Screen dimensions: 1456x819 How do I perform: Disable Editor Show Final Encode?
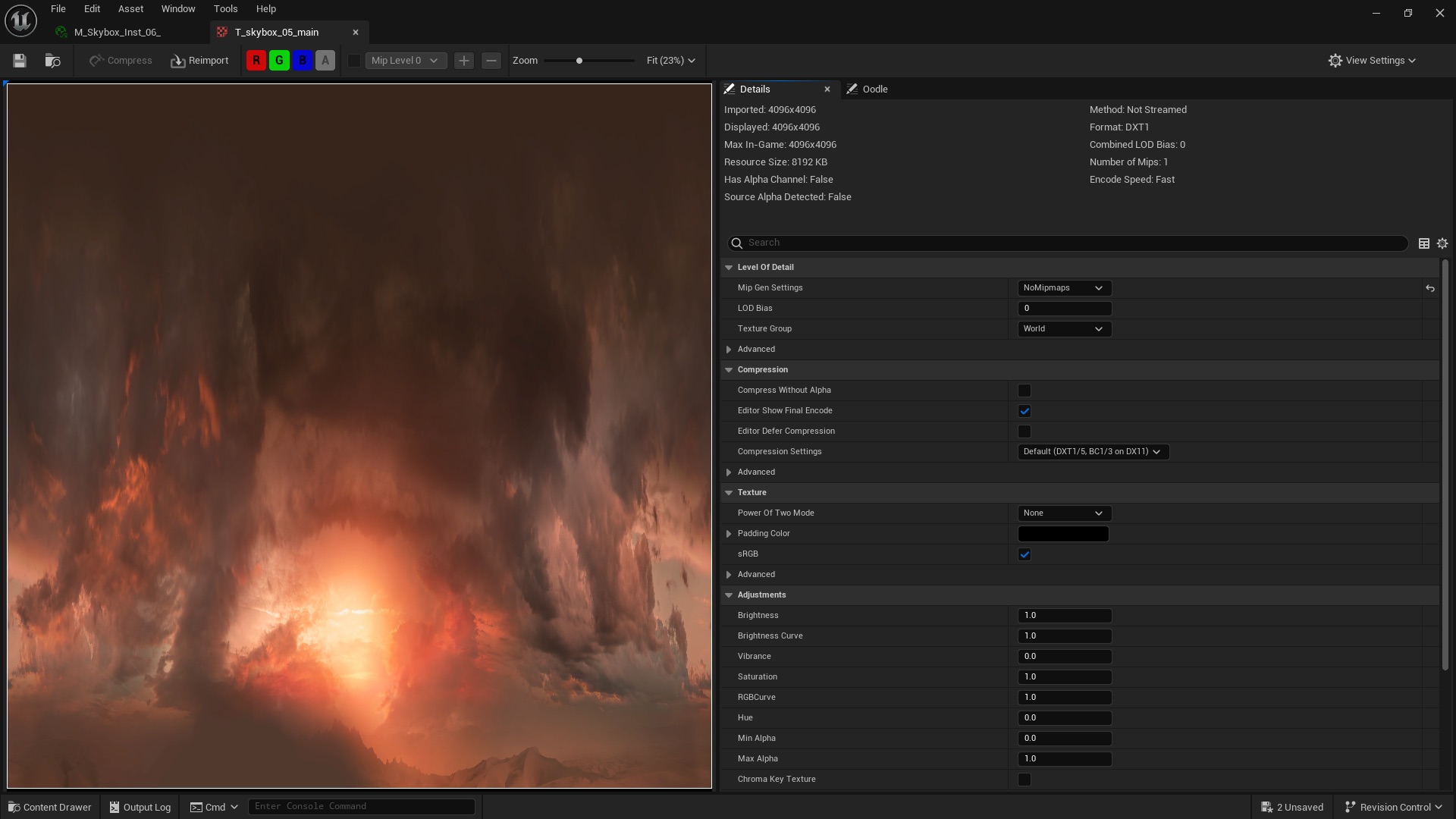1025,411
